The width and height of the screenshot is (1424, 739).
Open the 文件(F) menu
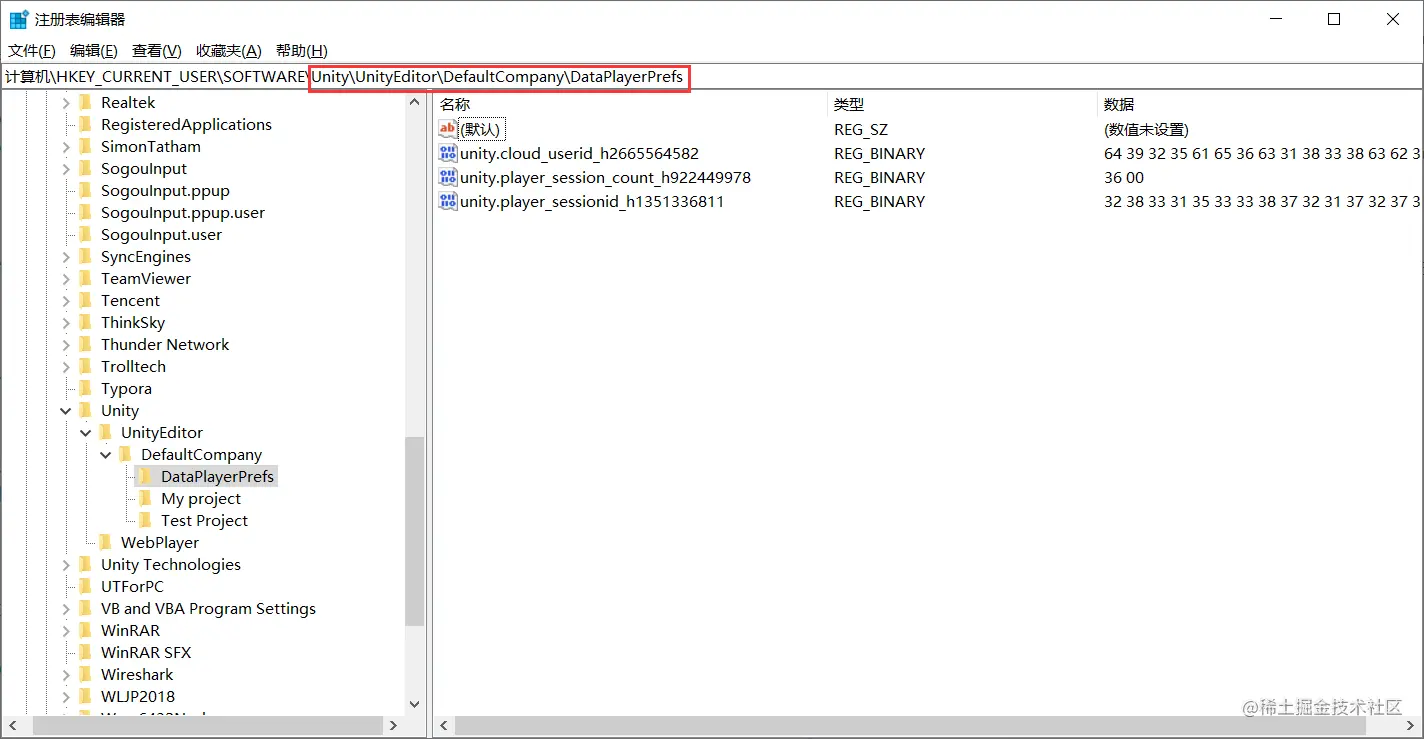32,51
